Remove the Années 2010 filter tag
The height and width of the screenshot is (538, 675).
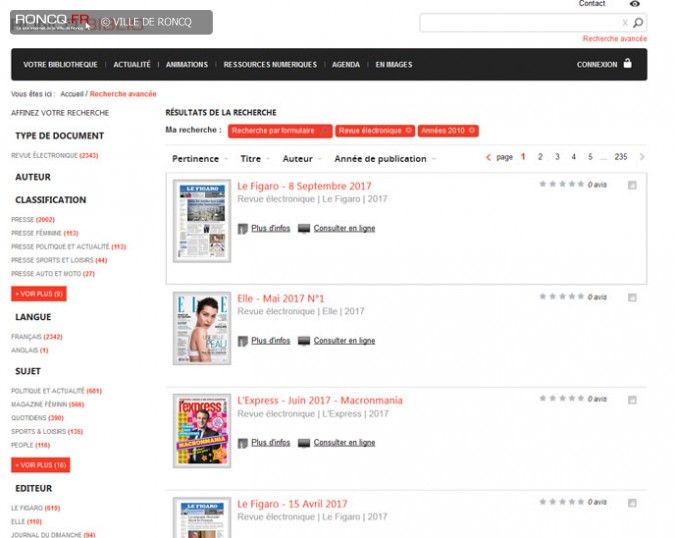pos(472,130)
